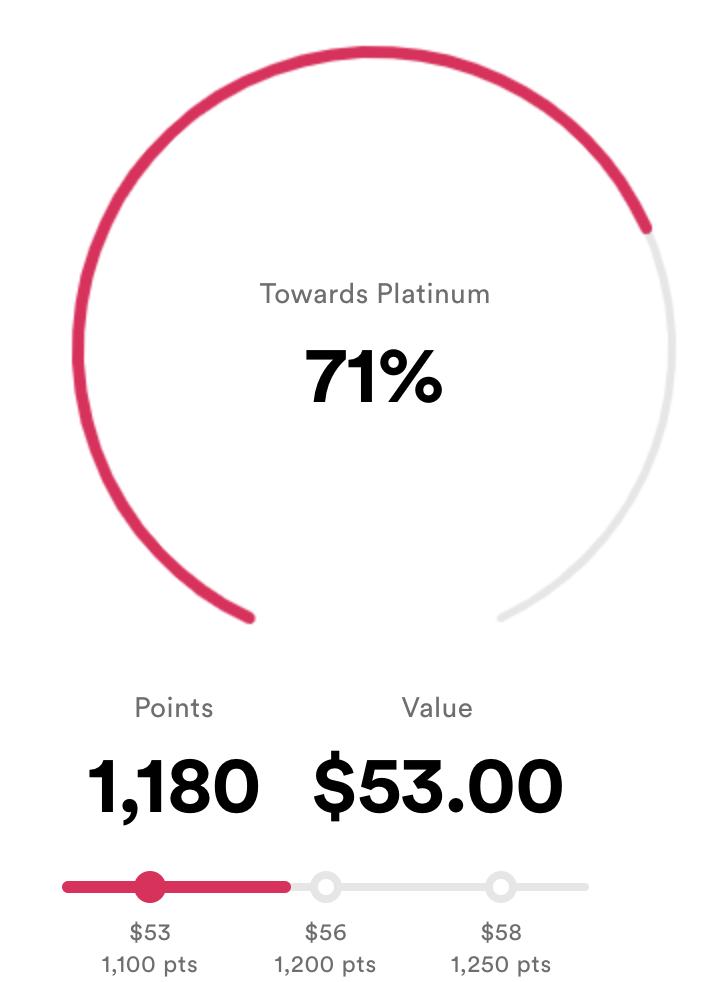Click the 1,100 pts tier label
The width and height of the screenshot is (728, 982).
click(150, 964)
